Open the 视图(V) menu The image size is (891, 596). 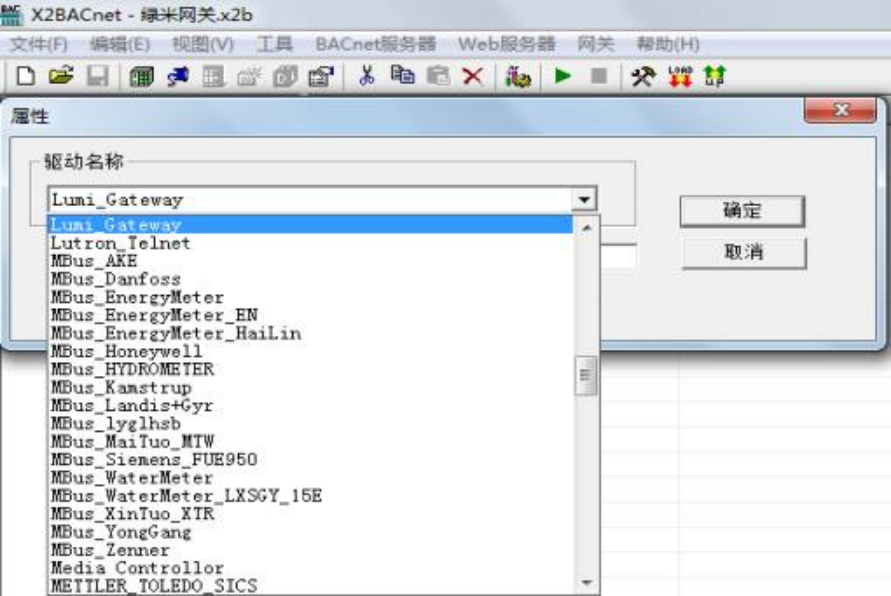[203, 44]
